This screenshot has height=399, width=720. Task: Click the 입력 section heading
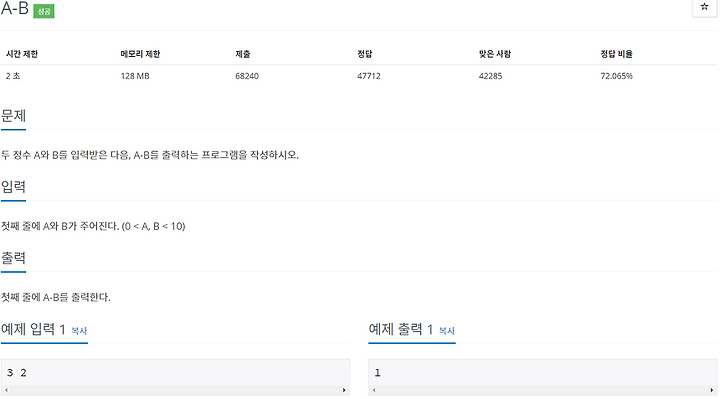13,187
